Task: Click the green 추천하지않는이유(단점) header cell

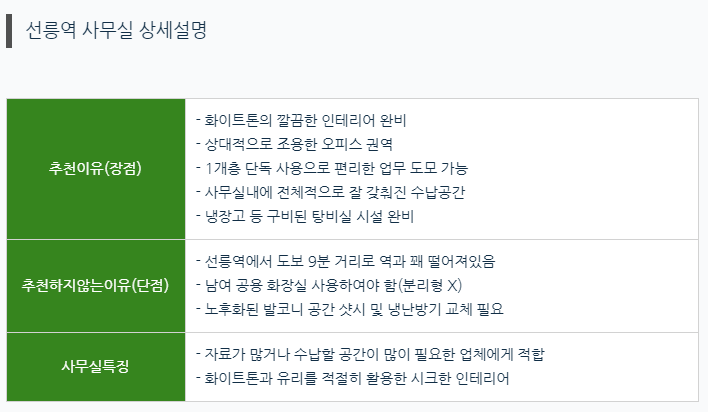Action: tap(96, 286)
